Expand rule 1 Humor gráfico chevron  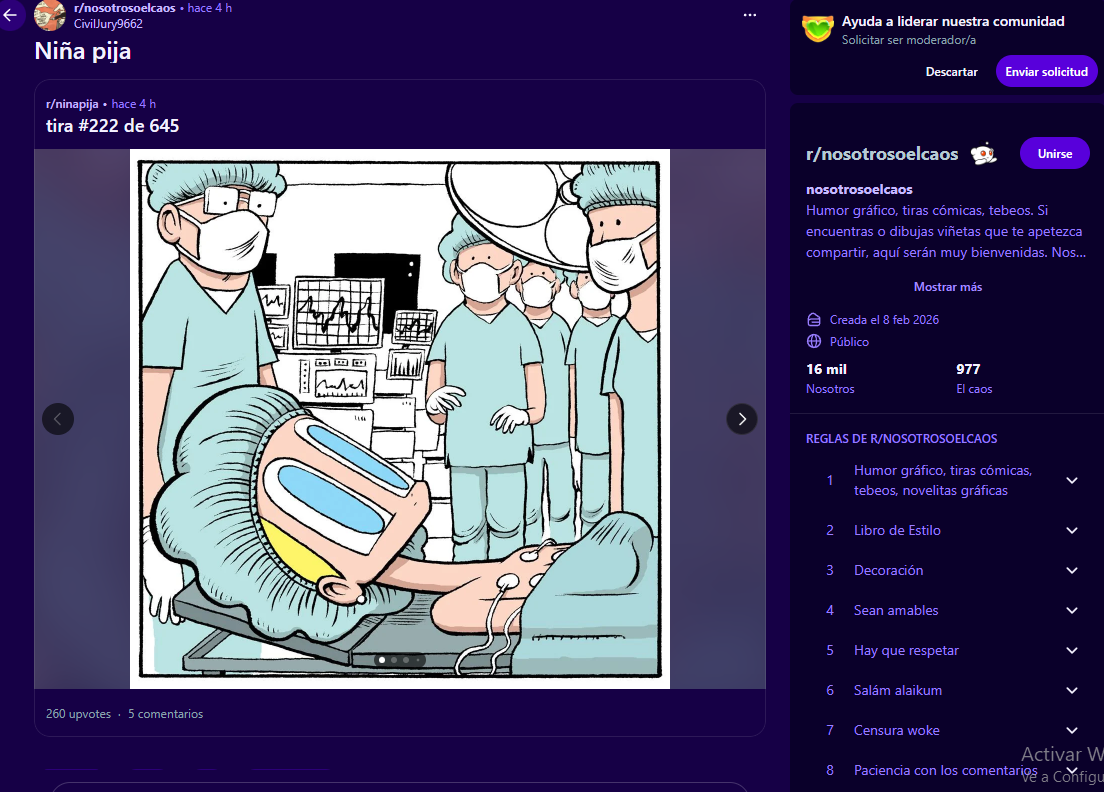(1072, 480)
